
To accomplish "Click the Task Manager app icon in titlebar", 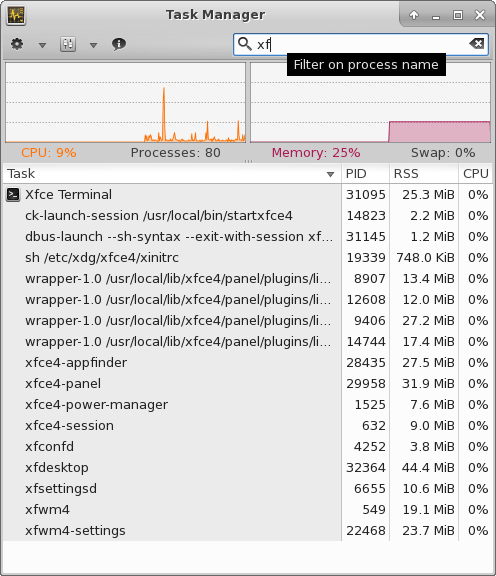I will click(16, 15).
